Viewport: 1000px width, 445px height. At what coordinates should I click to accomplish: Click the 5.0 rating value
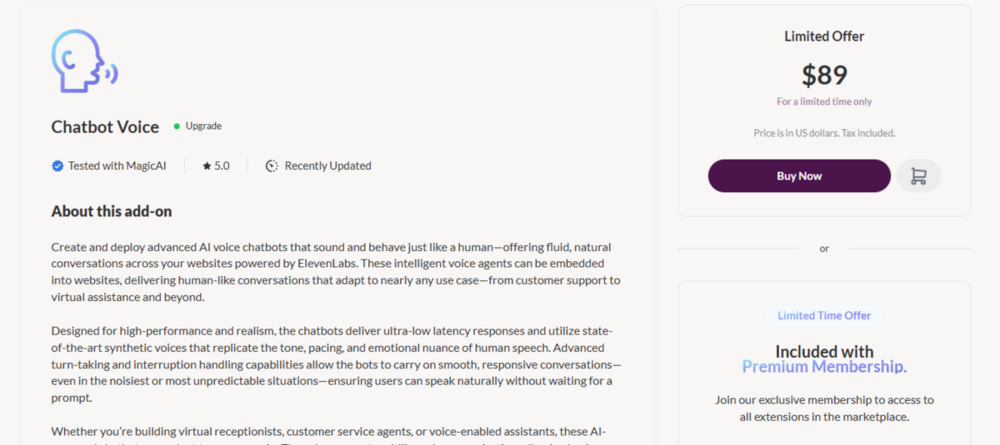pos(222,166)
